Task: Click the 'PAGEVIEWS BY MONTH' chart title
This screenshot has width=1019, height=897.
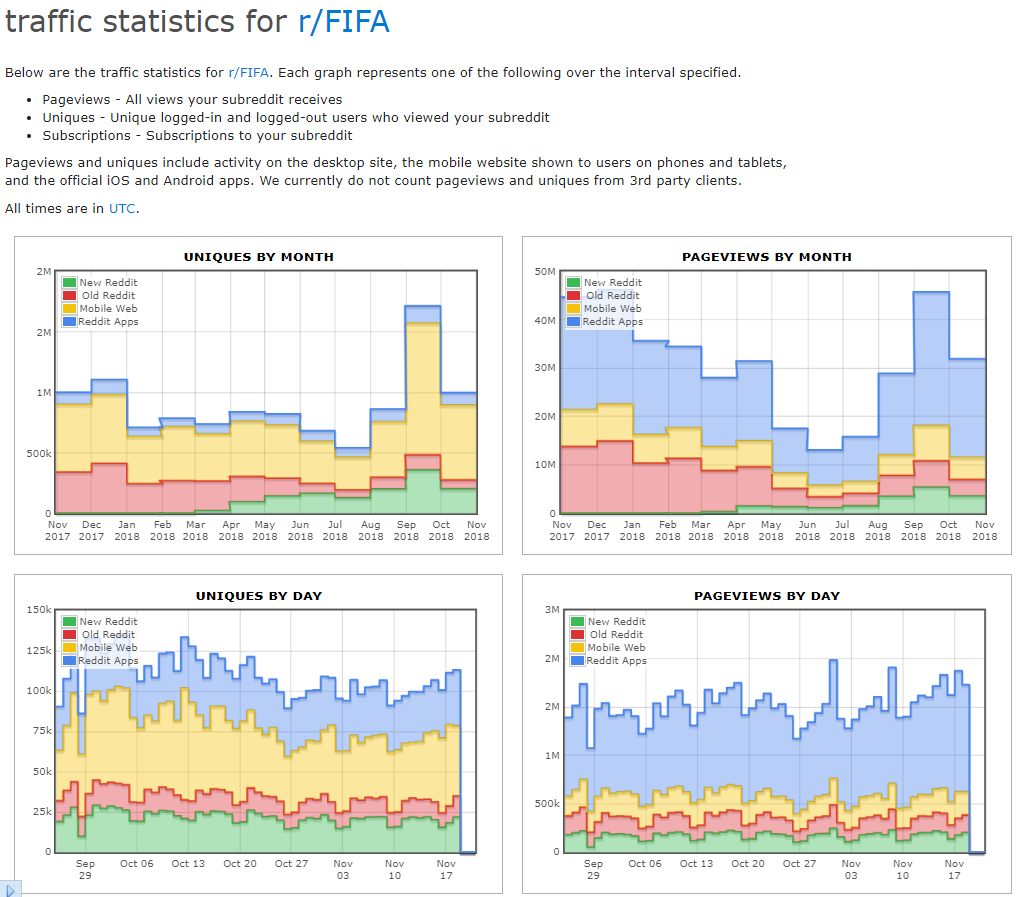Action: 767,257
